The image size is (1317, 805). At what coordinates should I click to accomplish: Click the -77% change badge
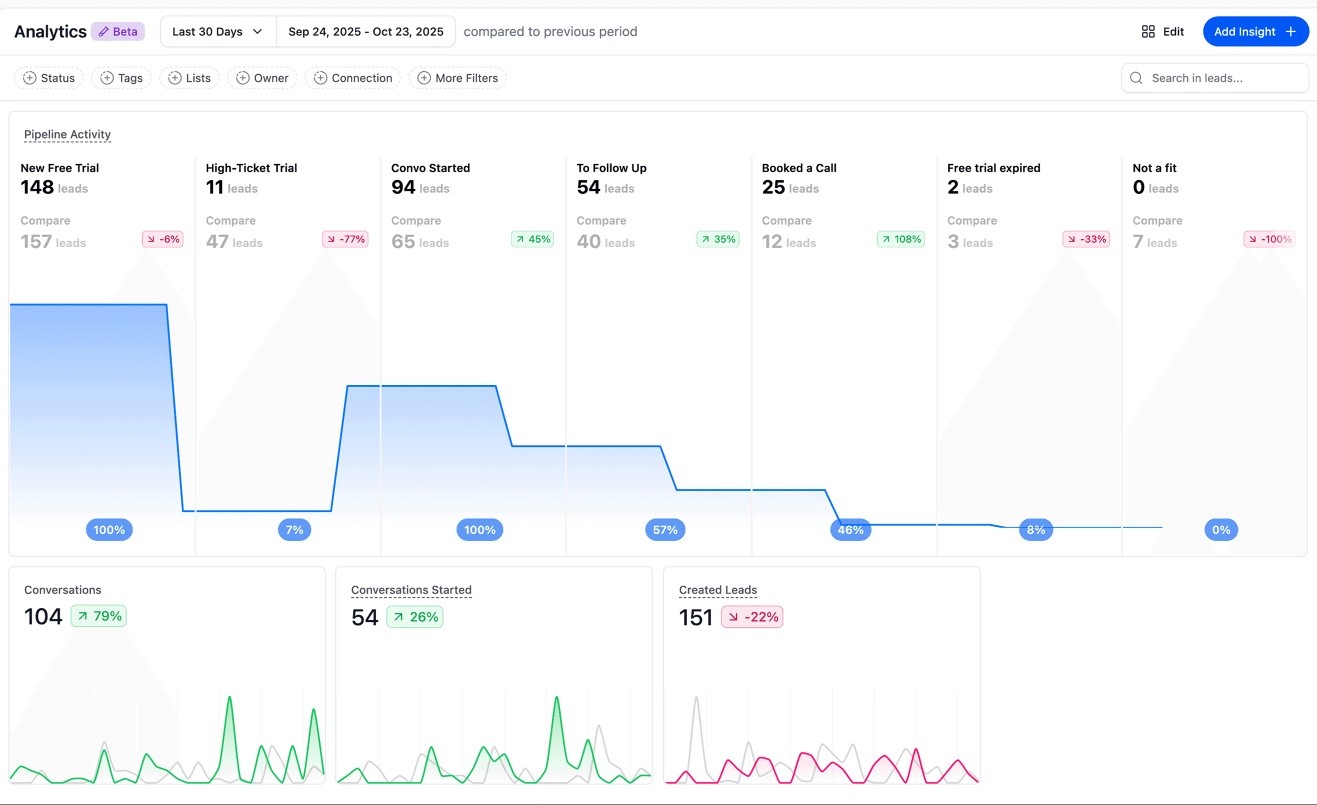point(345,239)
